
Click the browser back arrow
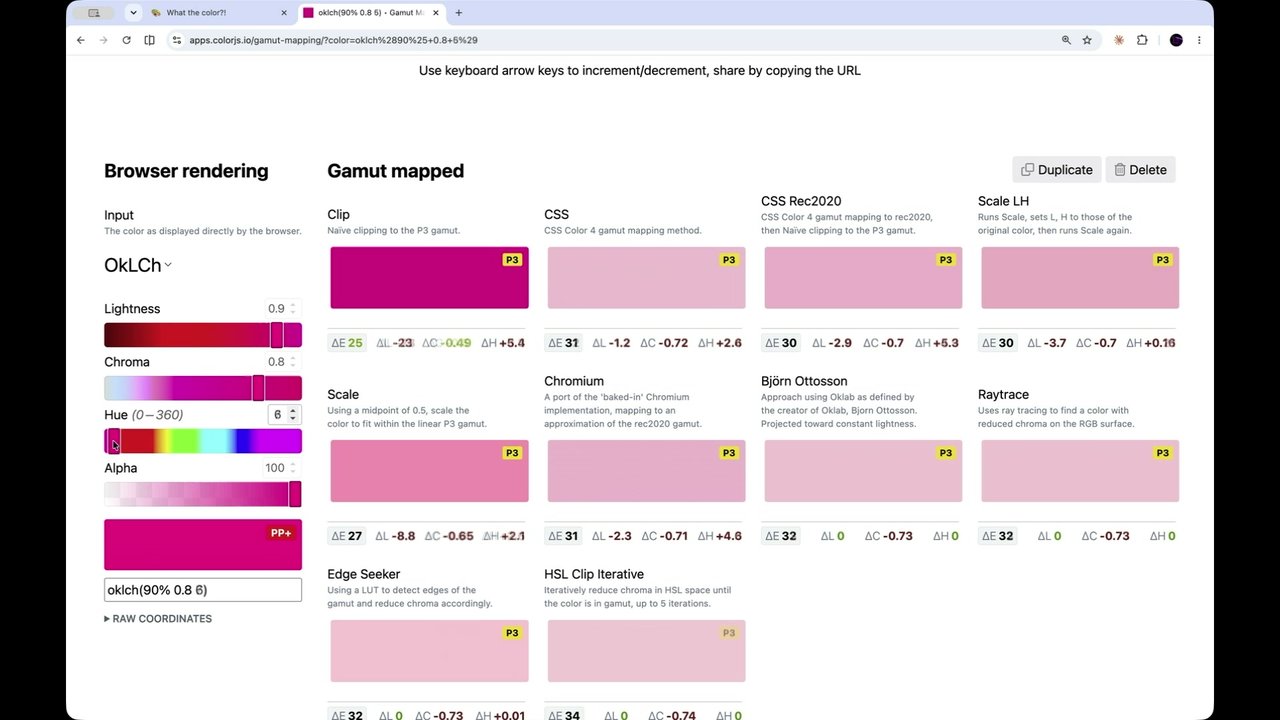81,40
